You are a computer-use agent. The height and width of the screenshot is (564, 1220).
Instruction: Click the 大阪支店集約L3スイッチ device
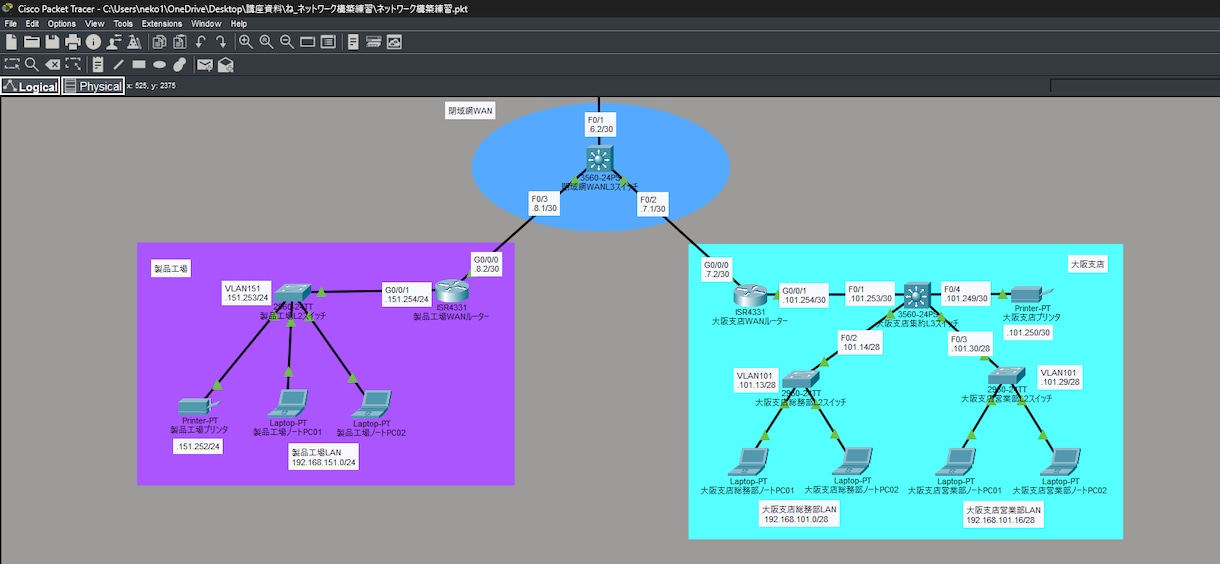[917, 296]
